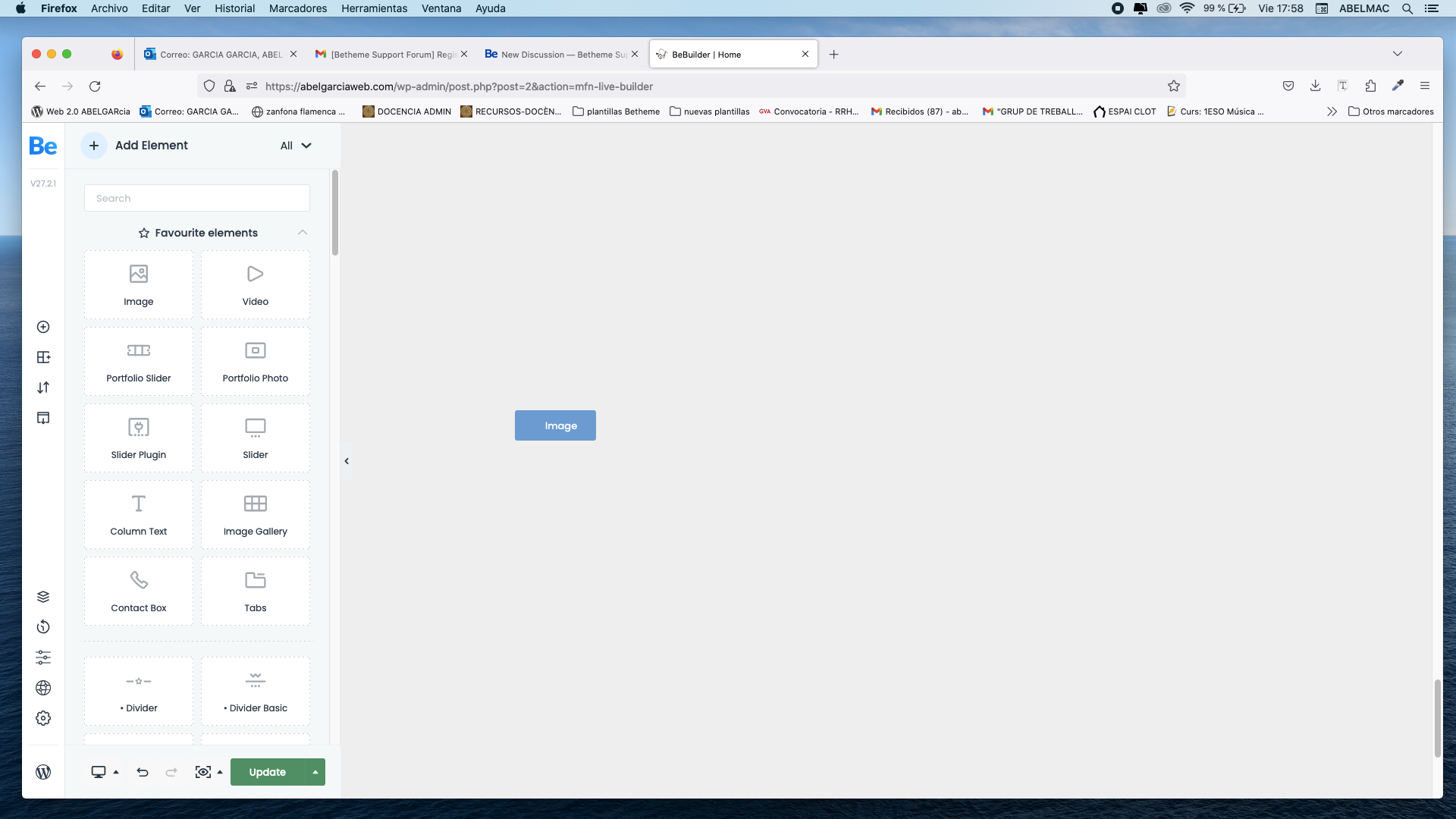This screenshot has height=819, width=1456.
Task: Click the Language/Globe settings icon
Action: tap(43, 688)
